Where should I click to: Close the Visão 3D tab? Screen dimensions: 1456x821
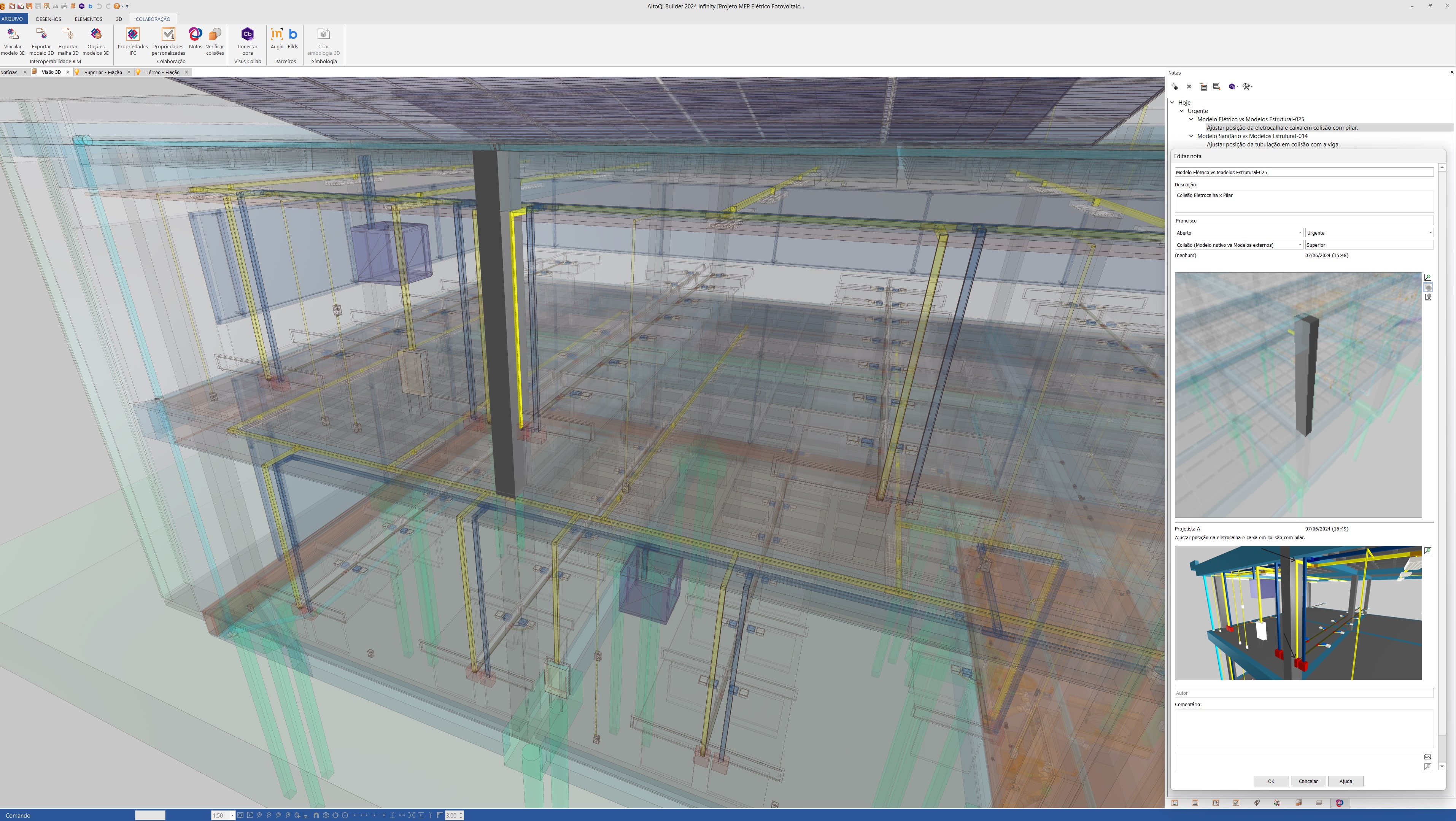pyautogui.click(x=67, y=72)
